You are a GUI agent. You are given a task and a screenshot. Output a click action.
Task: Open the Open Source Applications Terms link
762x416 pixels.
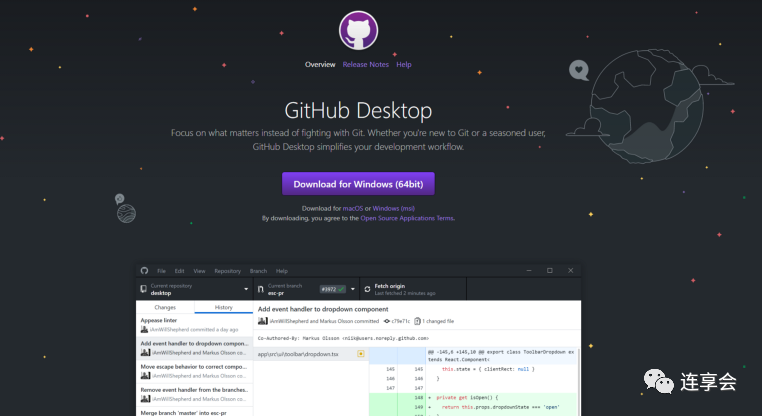pos(407,218)
